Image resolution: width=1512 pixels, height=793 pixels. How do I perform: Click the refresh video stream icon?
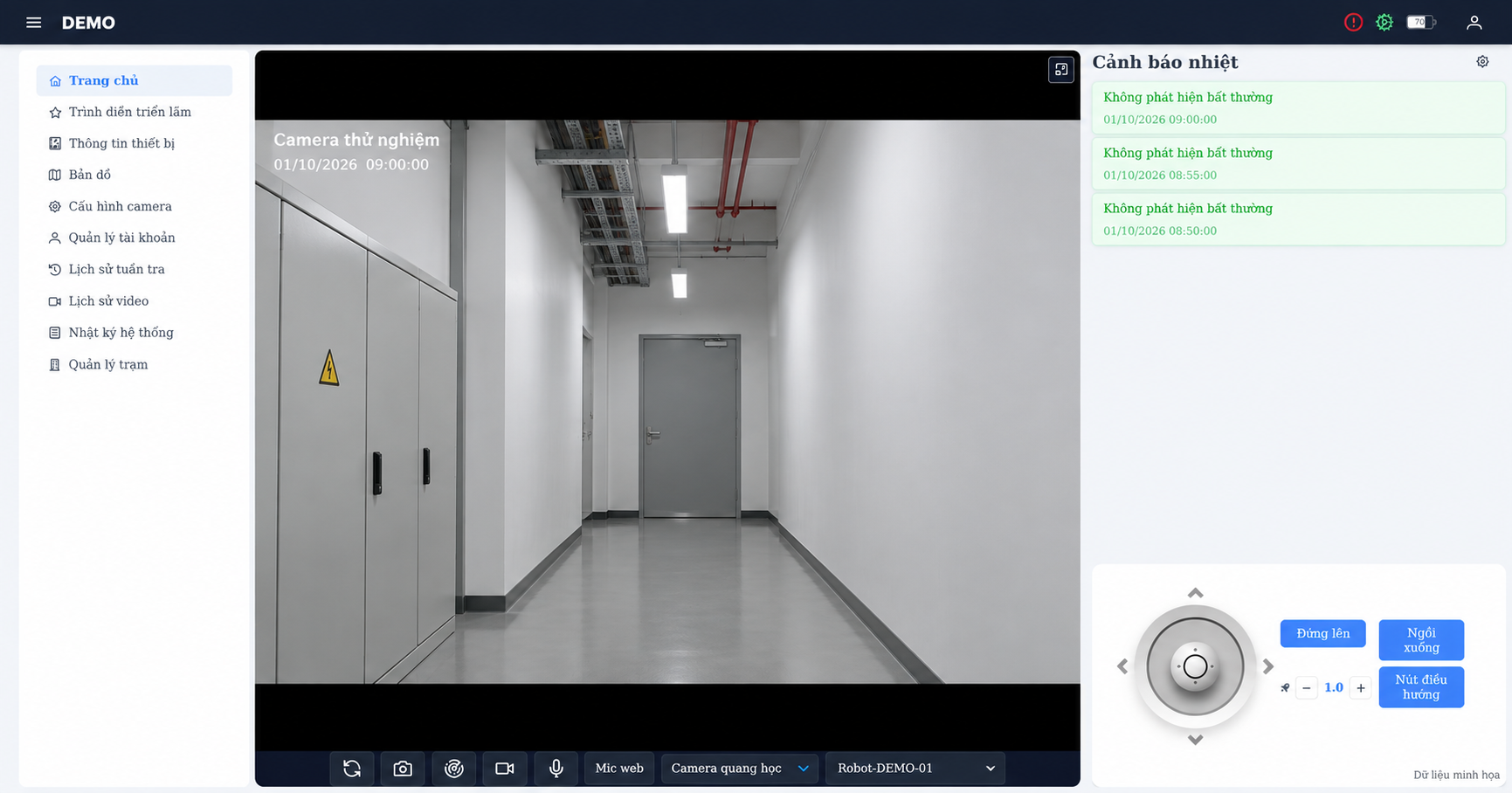click(352, 769)
